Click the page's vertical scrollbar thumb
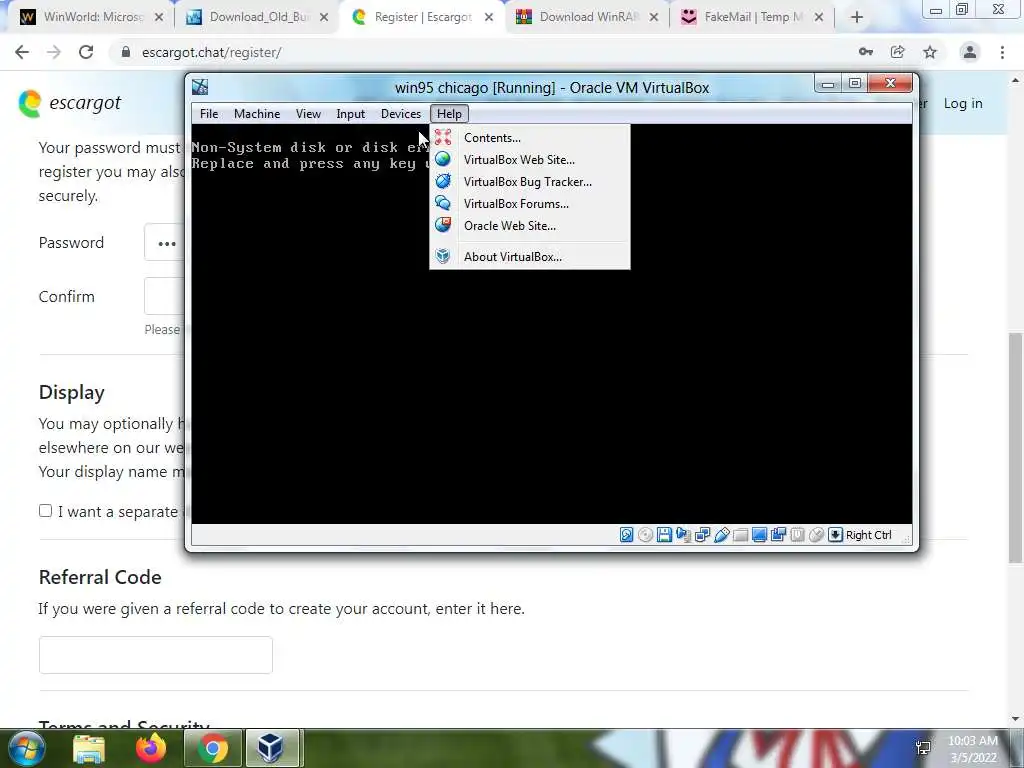 pyautogui.click(x=1016, y=447)
